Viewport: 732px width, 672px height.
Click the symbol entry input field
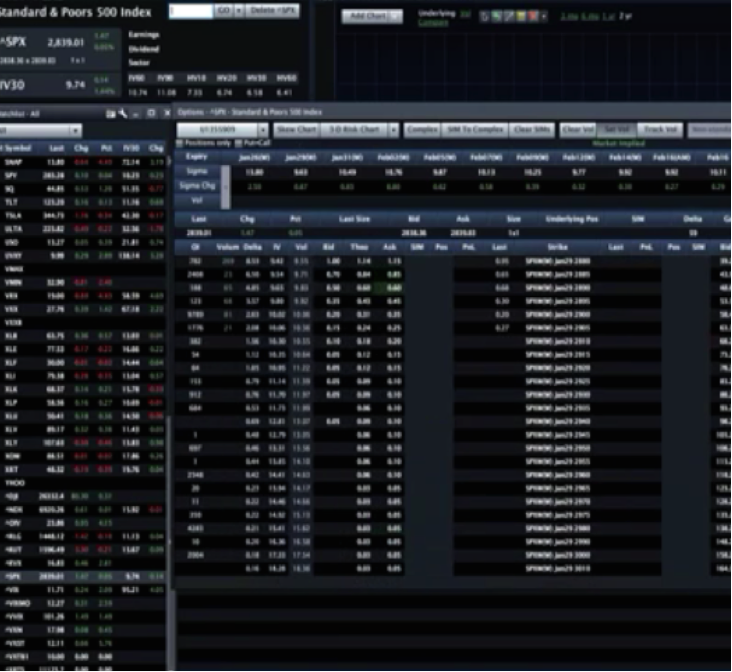(189, 10)
